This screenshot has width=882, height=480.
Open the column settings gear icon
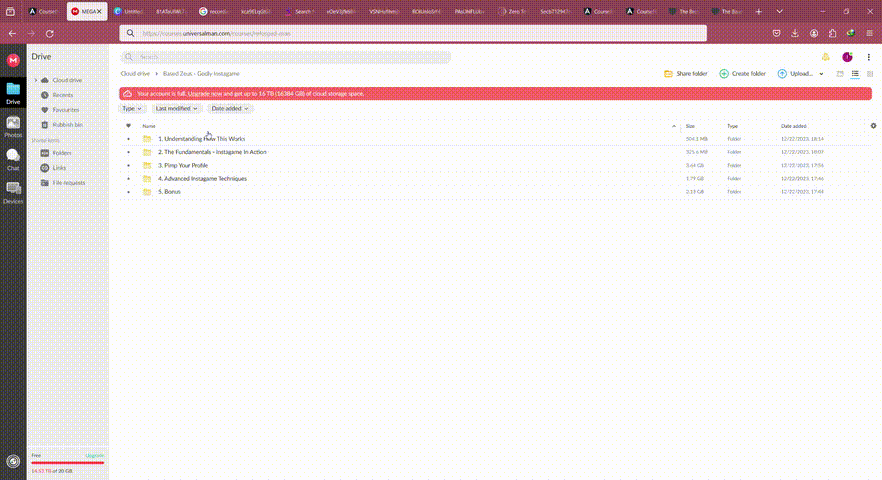click(873, 126)
